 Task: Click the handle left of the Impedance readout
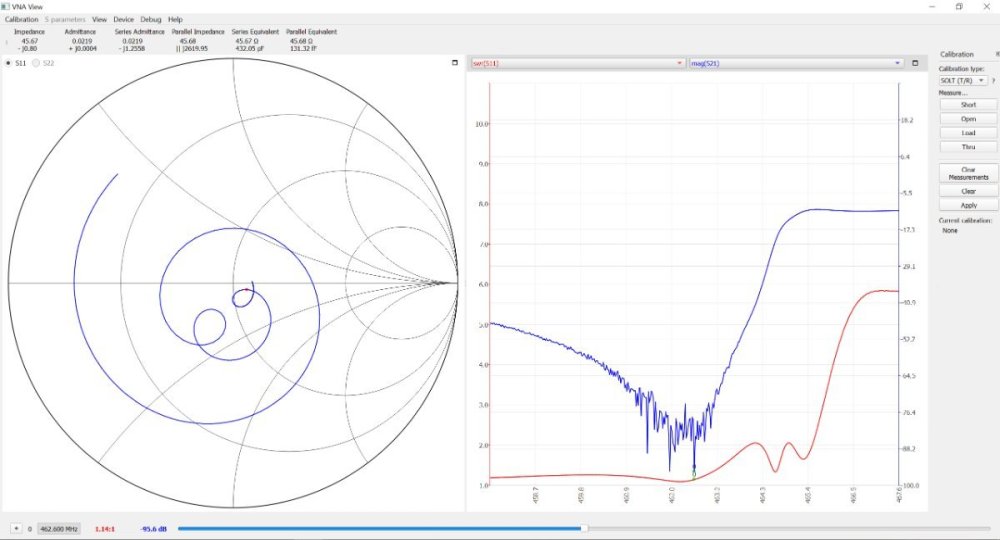[6, 42]
